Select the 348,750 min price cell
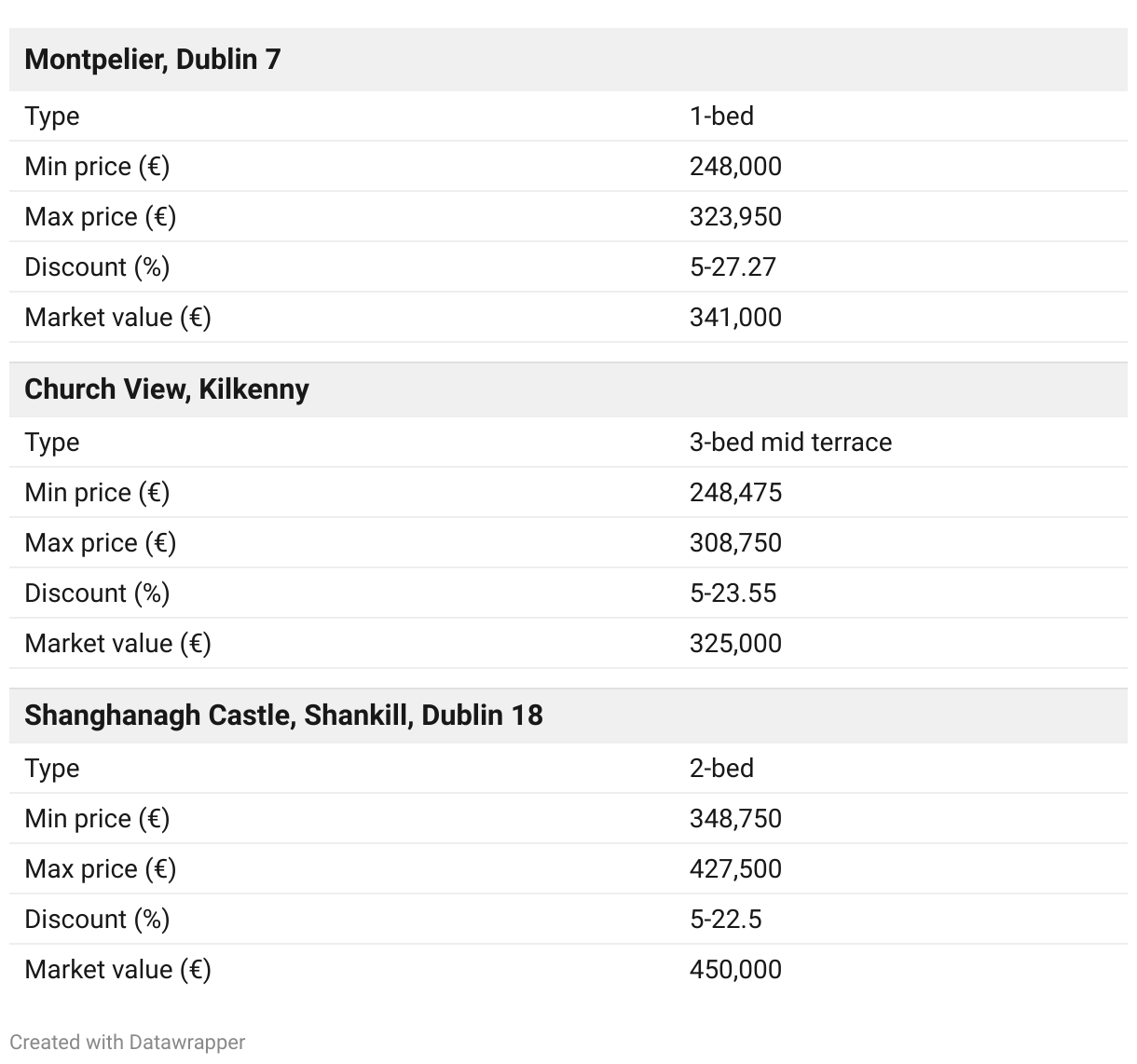 735,819
